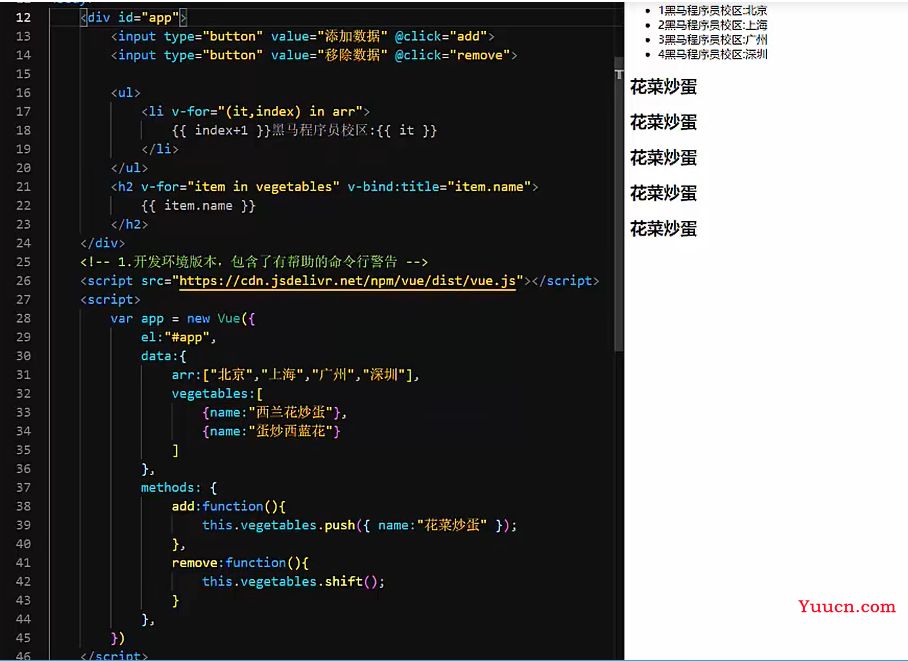Image resolution: width=908 pixels, height=661 pixels.
Task: Click the bottommost 花菜炒蛋 heading in preview
Action: [663, 229]
